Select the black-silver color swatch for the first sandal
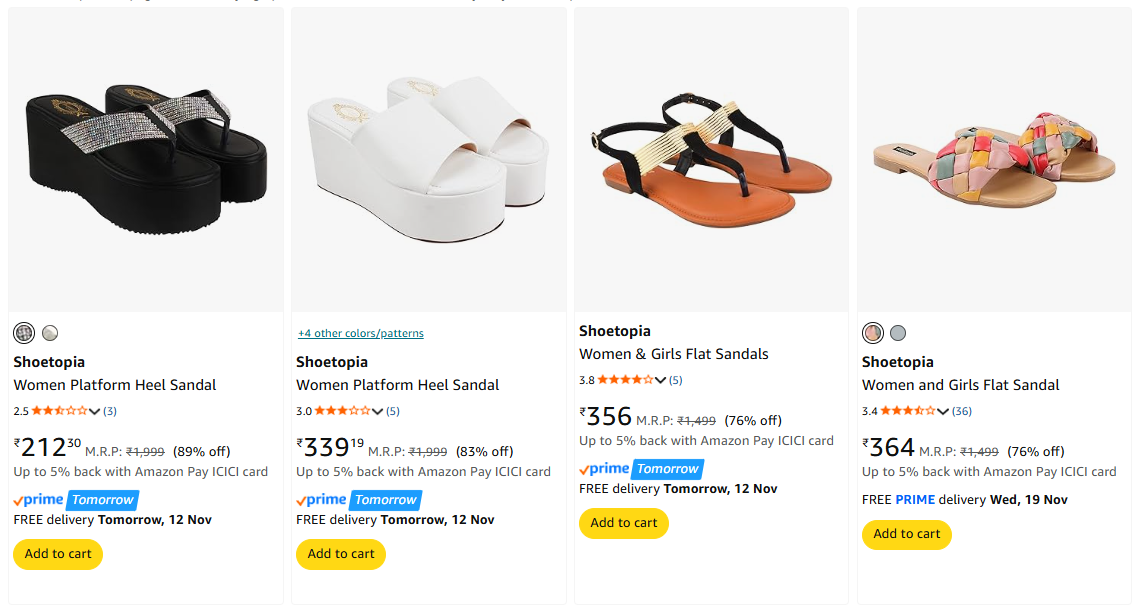Image resolution: width=1140 pixels, height=605 pixels. tap(24, 333)
